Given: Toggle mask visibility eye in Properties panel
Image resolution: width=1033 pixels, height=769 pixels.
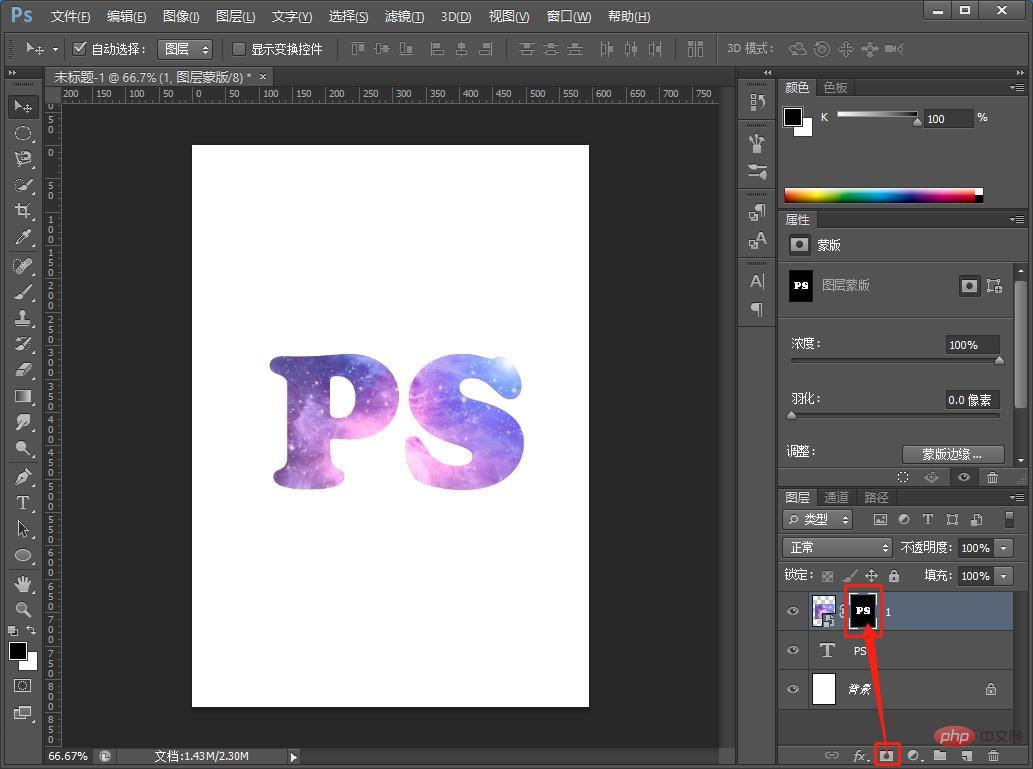Looking at the screenshot, I should click(x=964, y=477).
